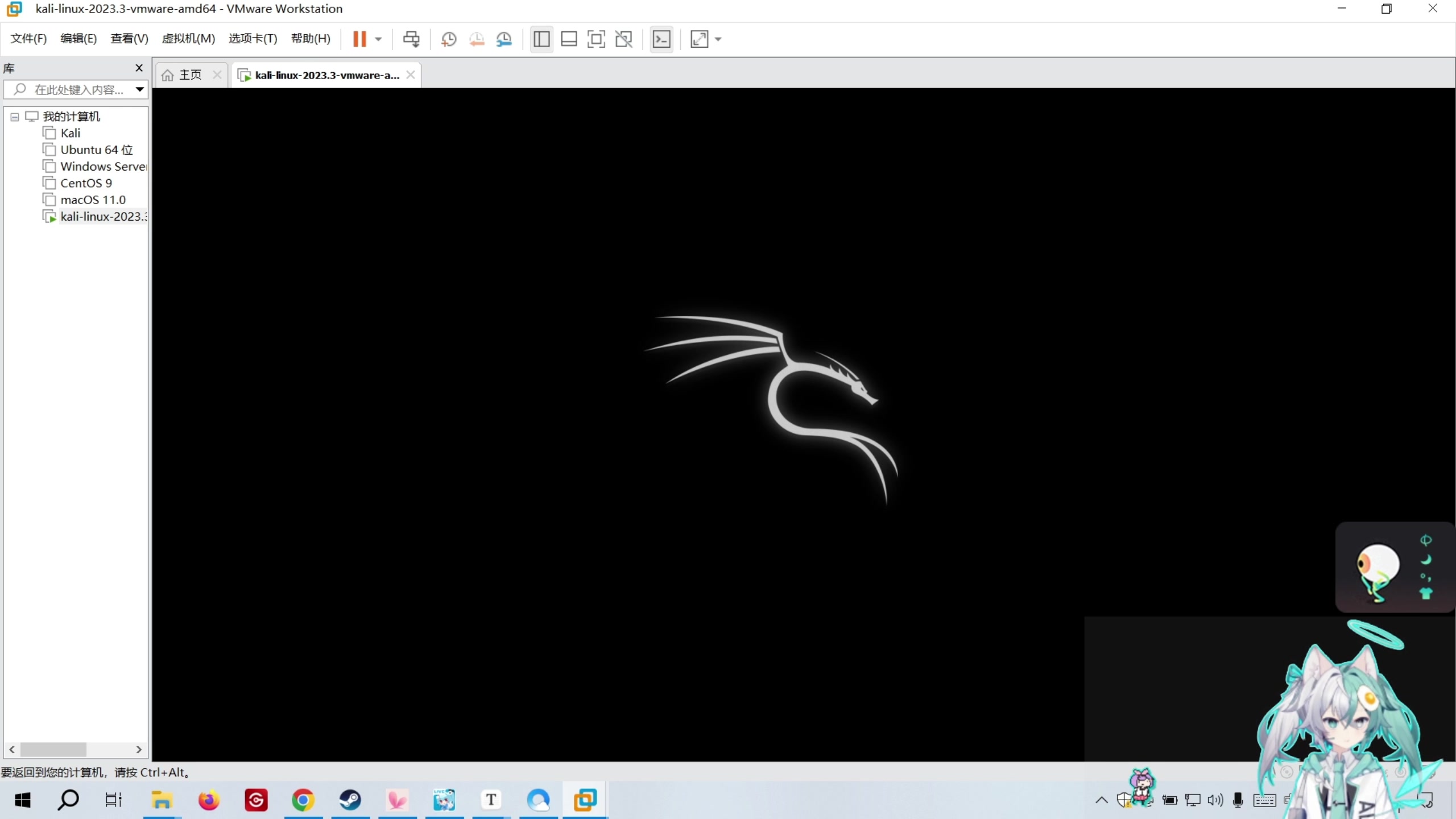Open Windows search from taskbar

[x=68, y=800]
